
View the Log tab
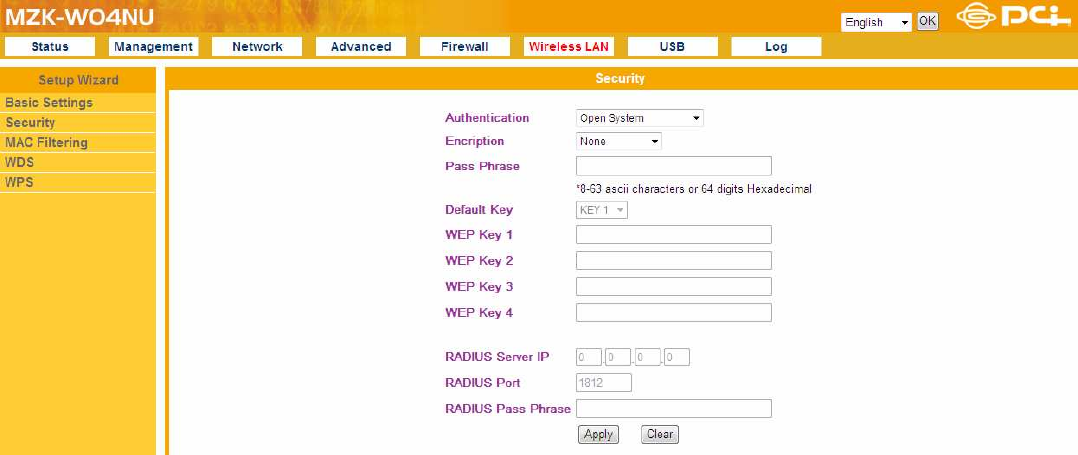pos(776,47)
